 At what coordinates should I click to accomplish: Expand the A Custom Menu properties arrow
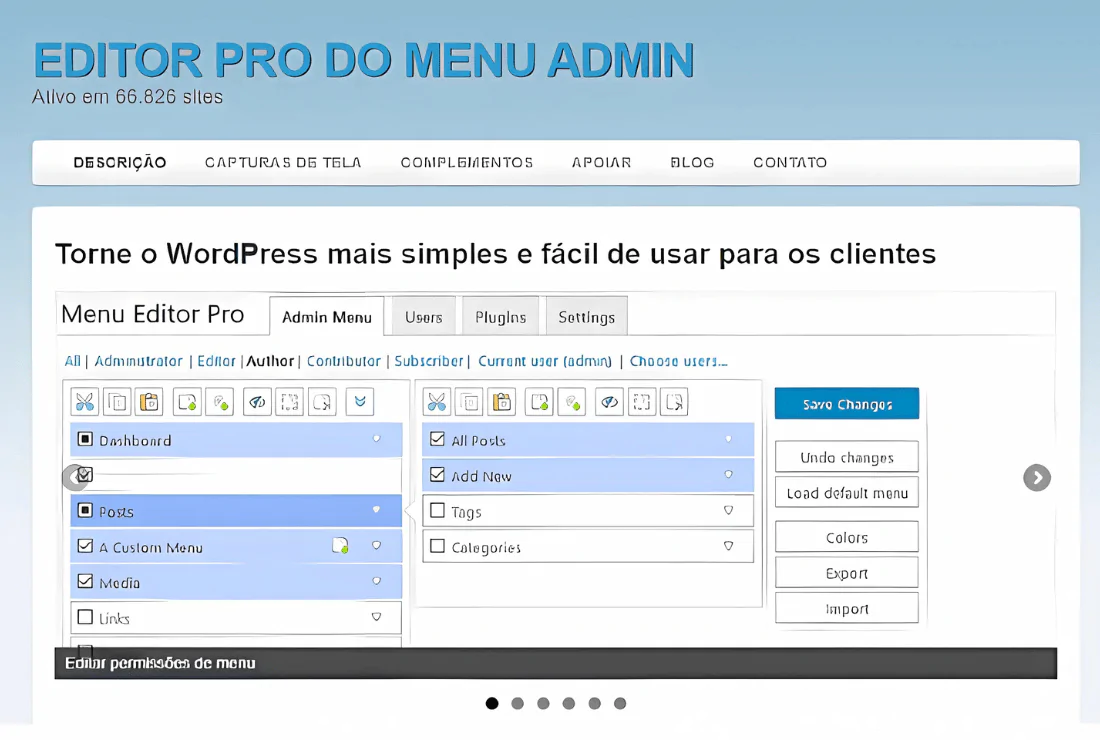377,546
